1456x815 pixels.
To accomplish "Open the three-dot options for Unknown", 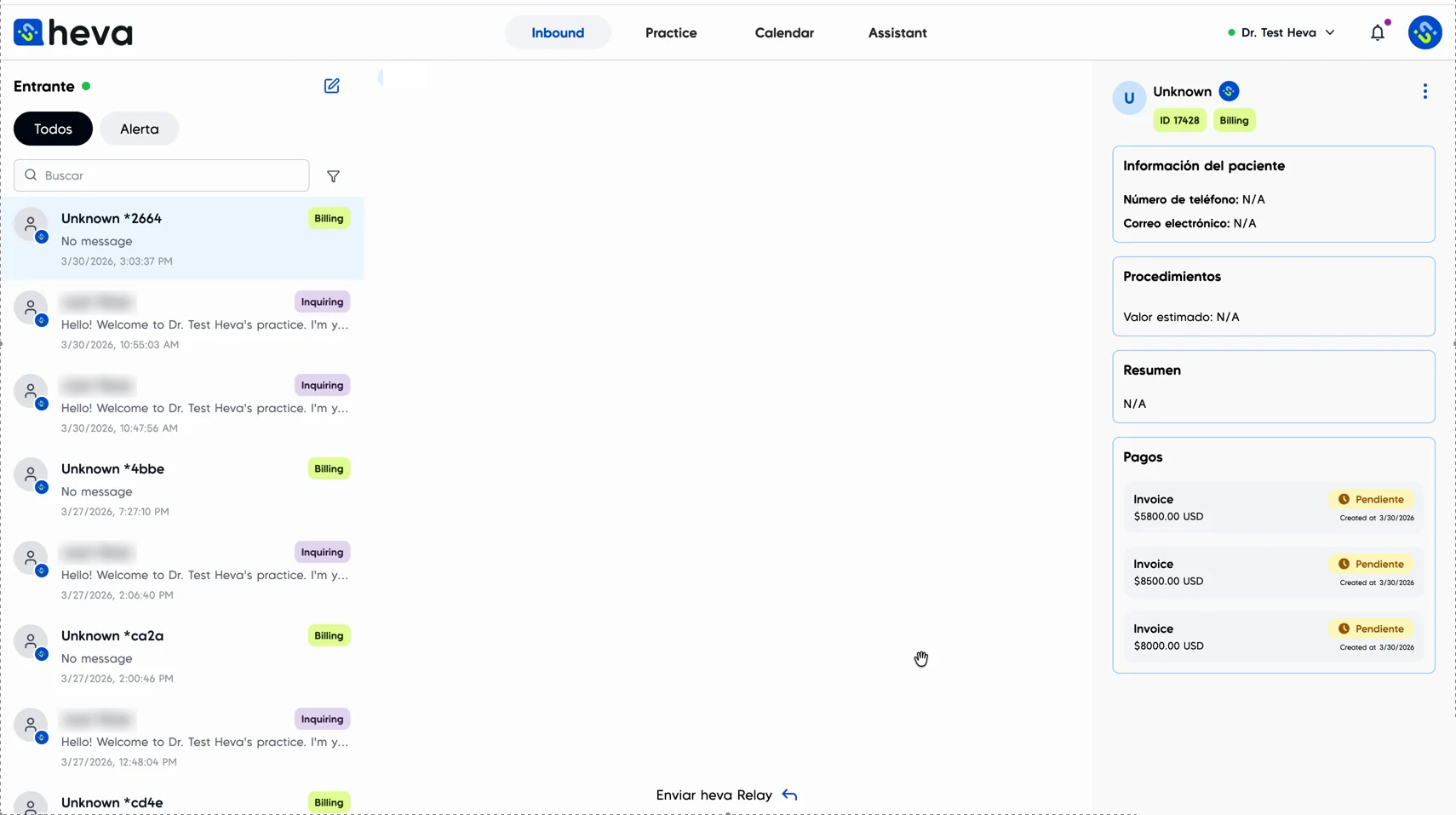I will click(1424, 91).
